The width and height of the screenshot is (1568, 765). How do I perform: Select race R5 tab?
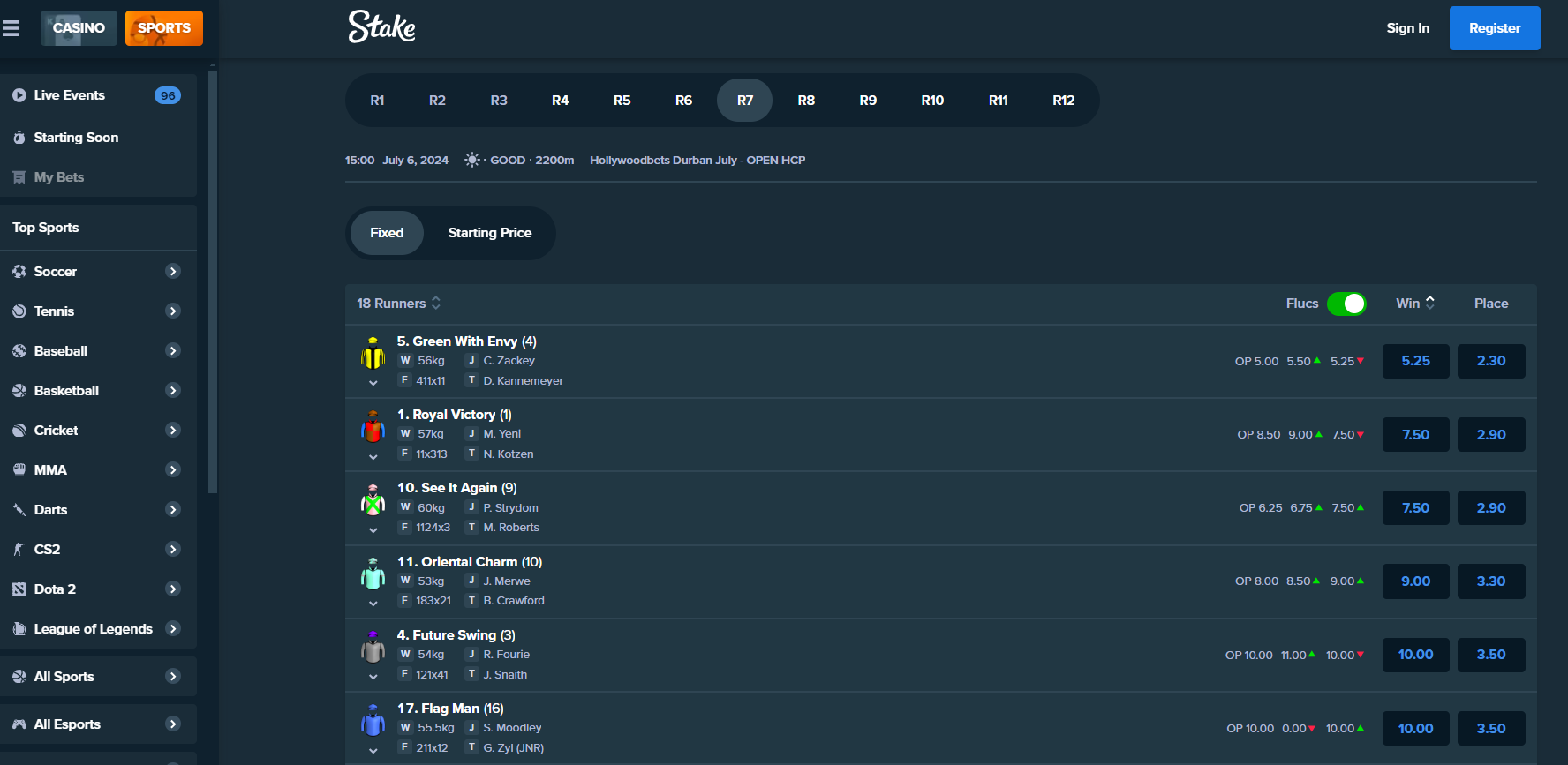[622, 101]
